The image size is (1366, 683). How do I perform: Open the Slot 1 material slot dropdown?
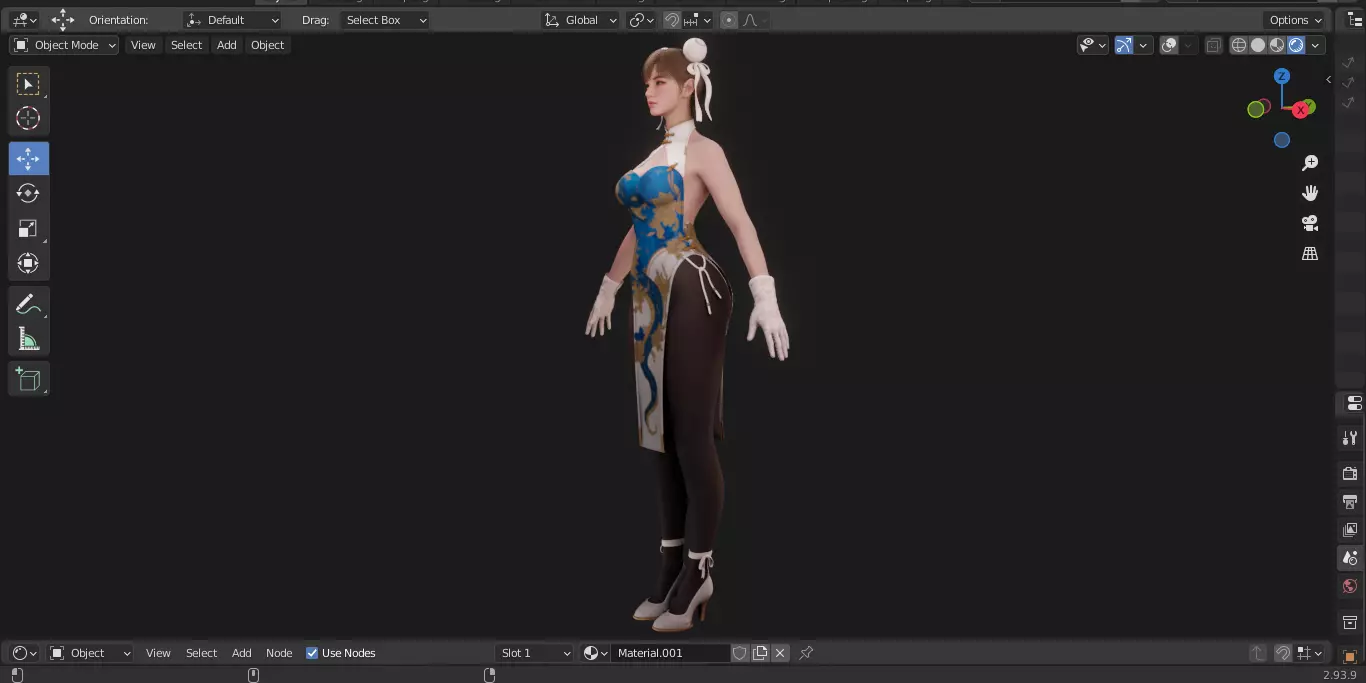[x=535, y=653]
